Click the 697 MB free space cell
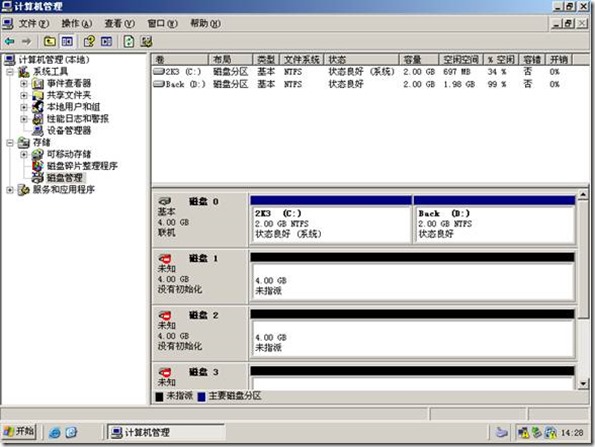Screen dimensions: 595x447 (456, 72)
